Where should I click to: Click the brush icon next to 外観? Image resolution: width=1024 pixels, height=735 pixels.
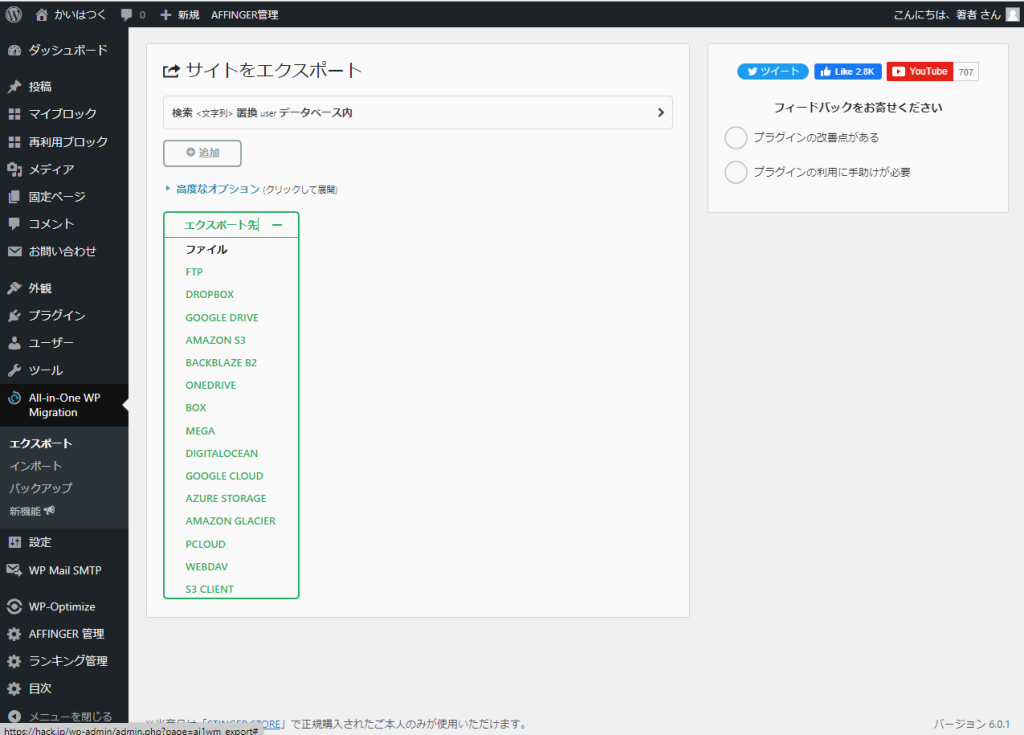tap(14, 288)
